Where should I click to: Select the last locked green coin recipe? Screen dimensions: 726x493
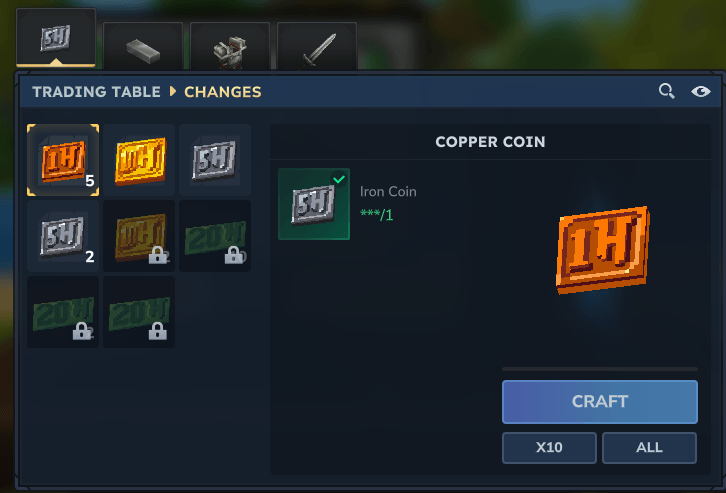click(x=139, y=312)
